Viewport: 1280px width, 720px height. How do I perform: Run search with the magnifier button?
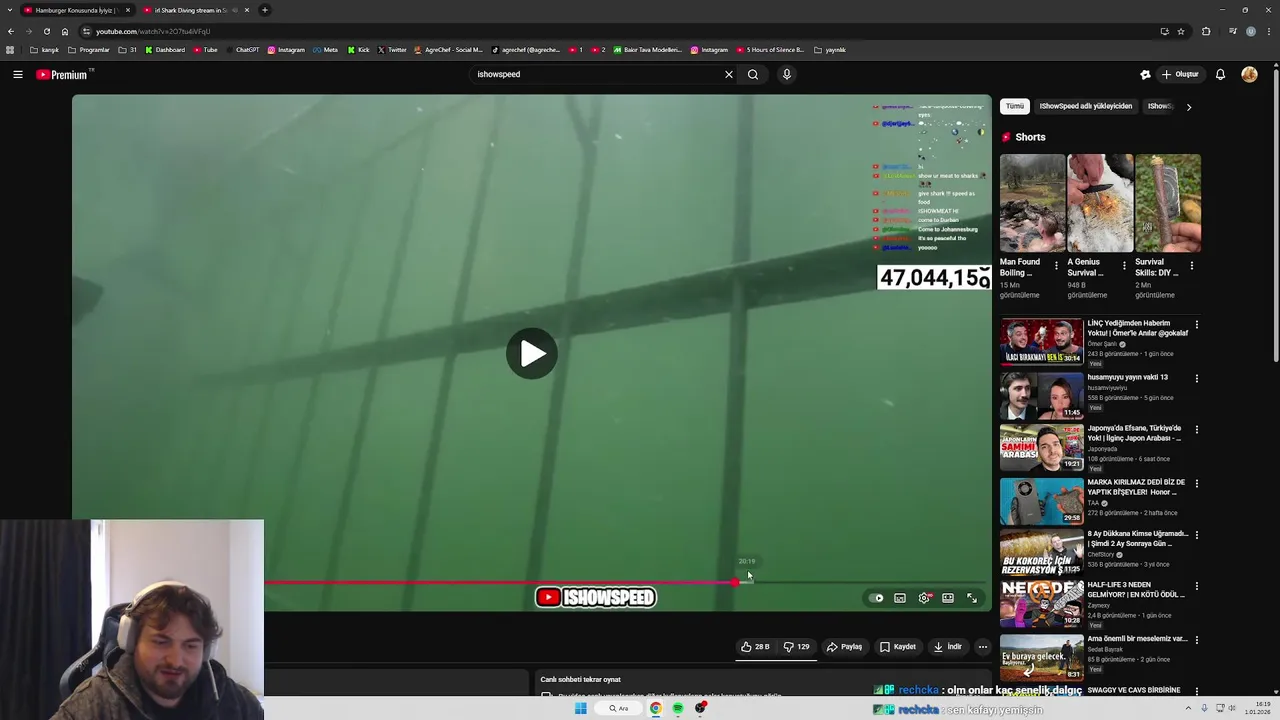click(753, 74)
